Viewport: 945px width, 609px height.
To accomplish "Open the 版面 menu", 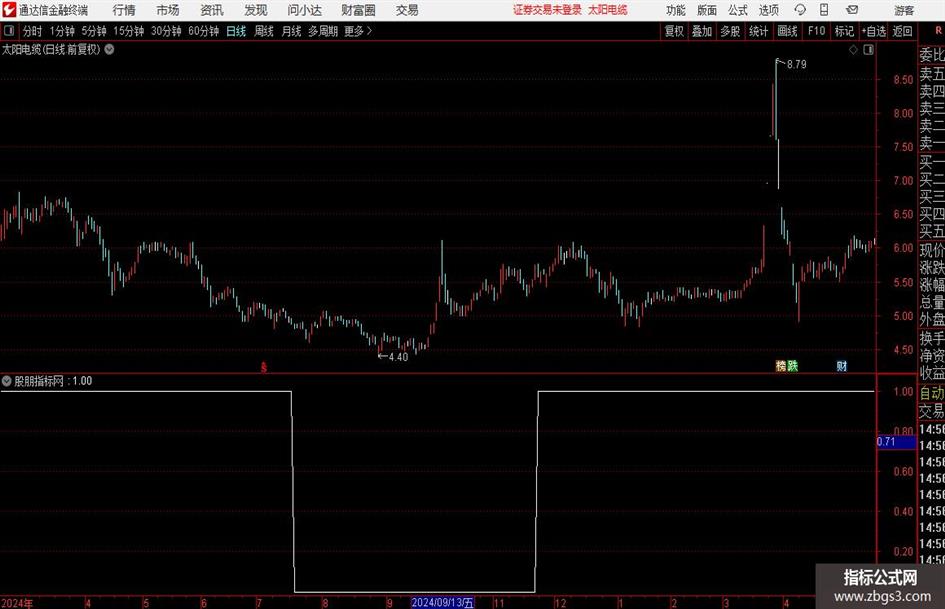I will (x=707, y=10).
